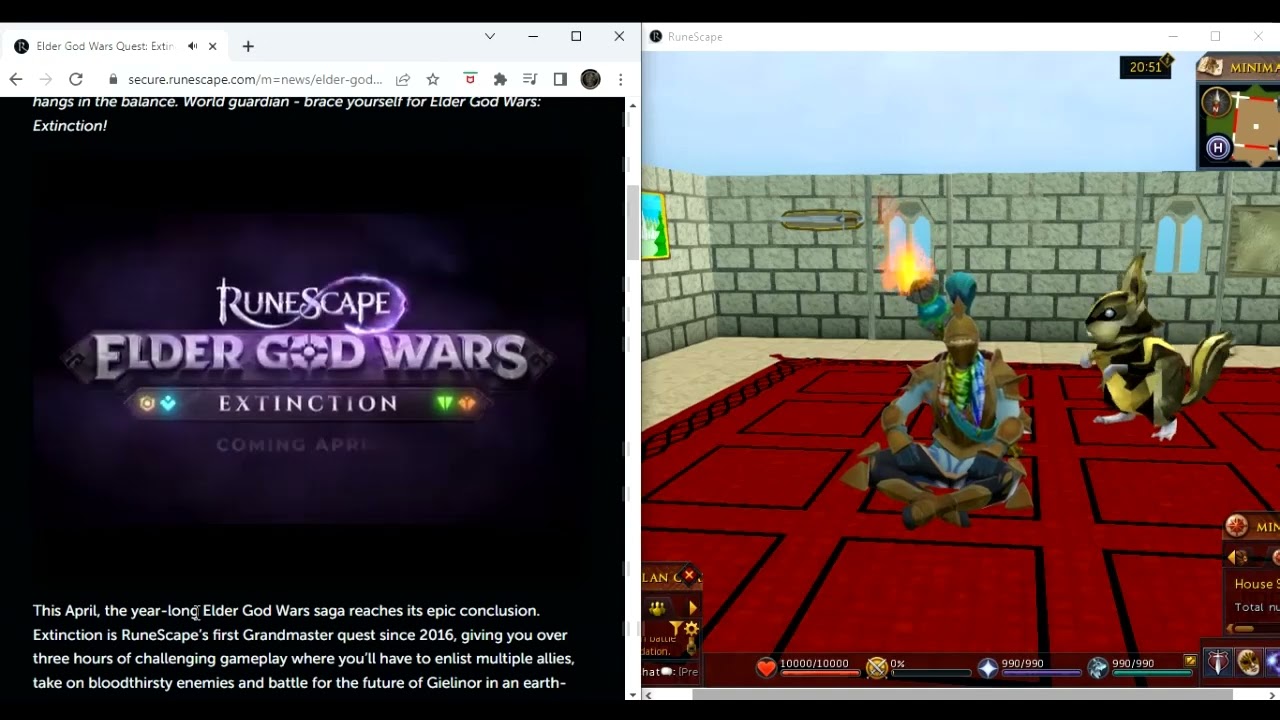Click the prayer points star icon
1280x720 pixels.
pos(988,668)
